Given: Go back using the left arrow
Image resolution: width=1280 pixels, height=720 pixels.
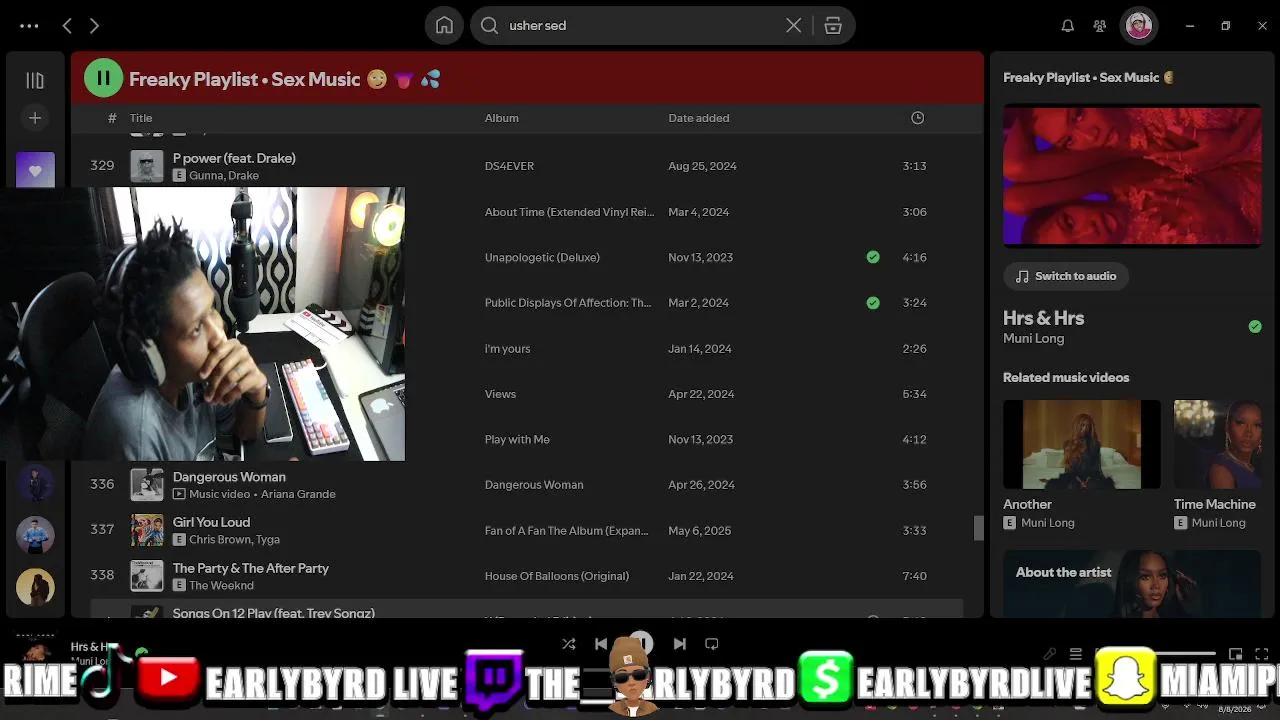Looking at the screenshot, I should 67,26.
